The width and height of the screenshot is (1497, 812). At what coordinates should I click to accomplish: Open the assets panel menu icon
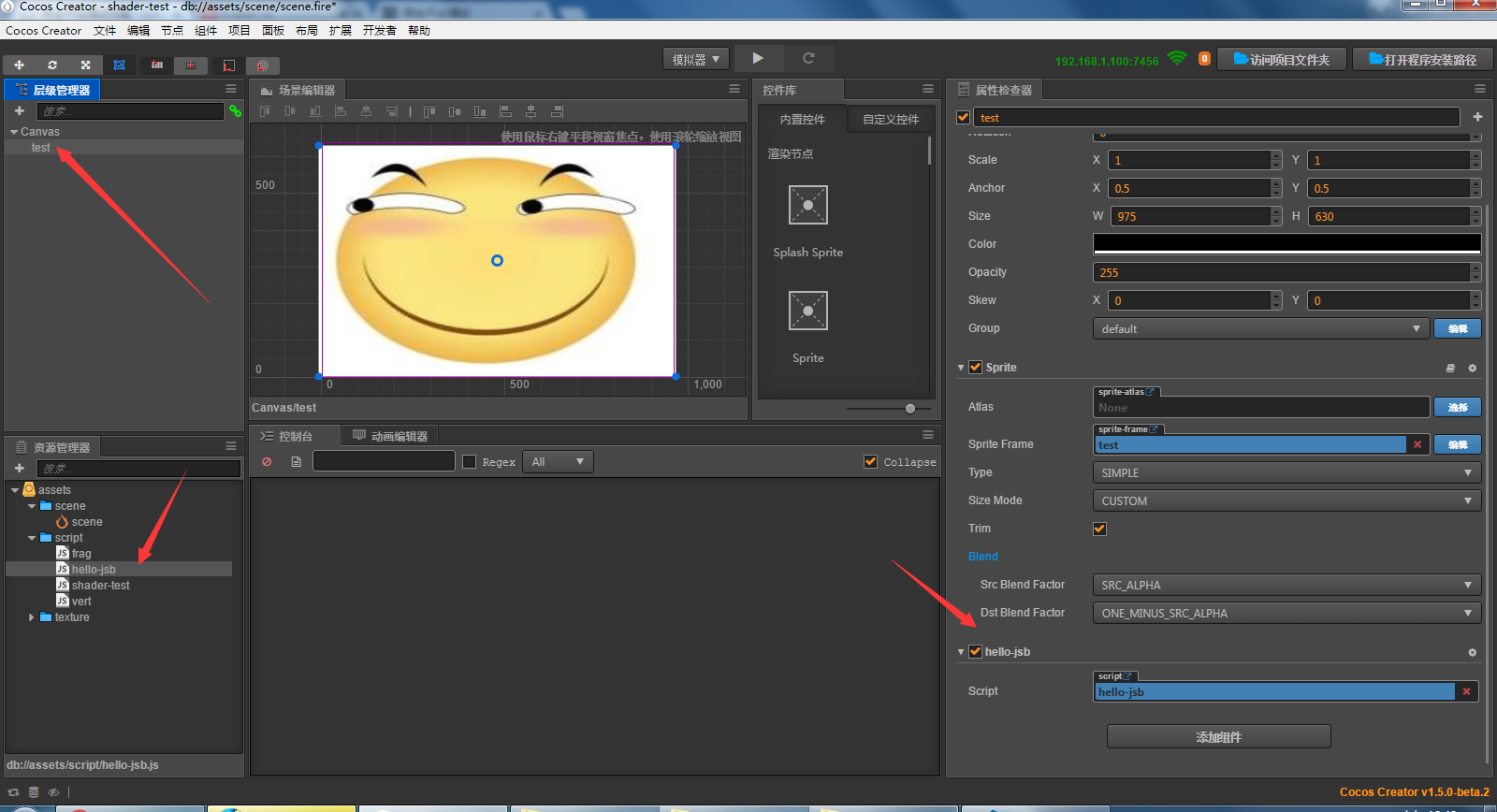[x=231, y=446]
